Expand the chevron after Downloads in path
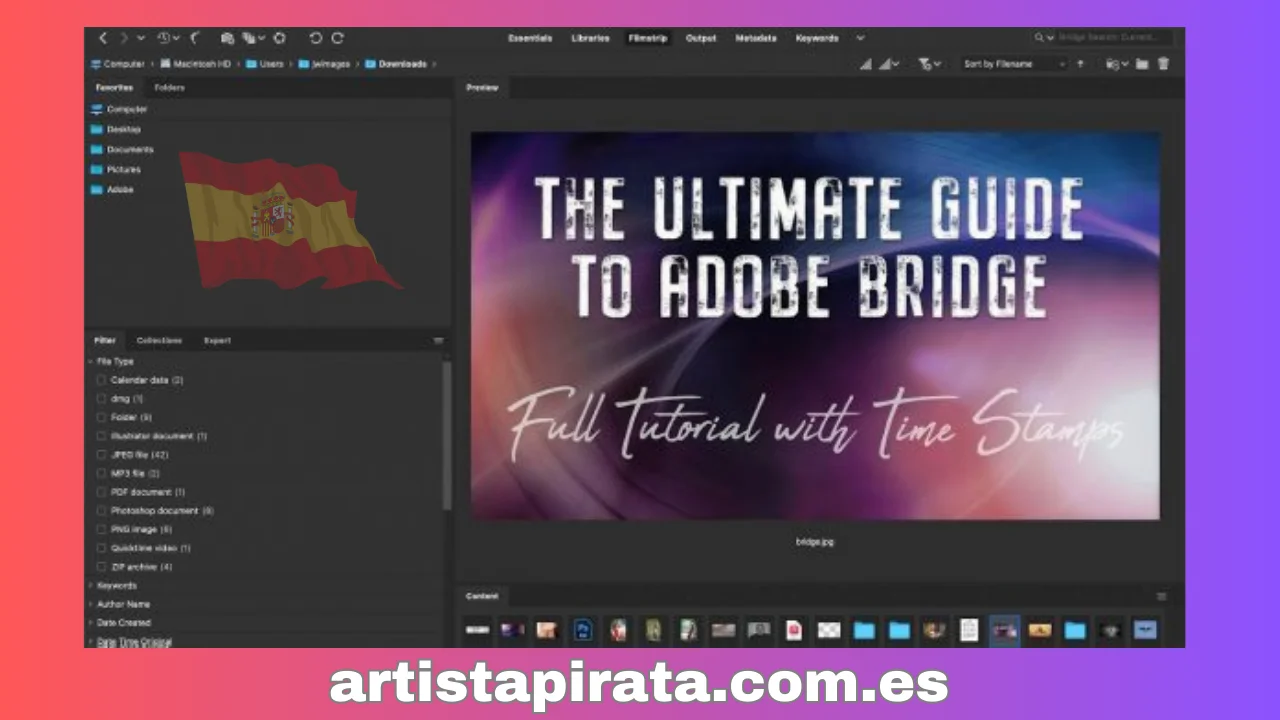This screenshot has height=720, width=1280. (435, 64)
